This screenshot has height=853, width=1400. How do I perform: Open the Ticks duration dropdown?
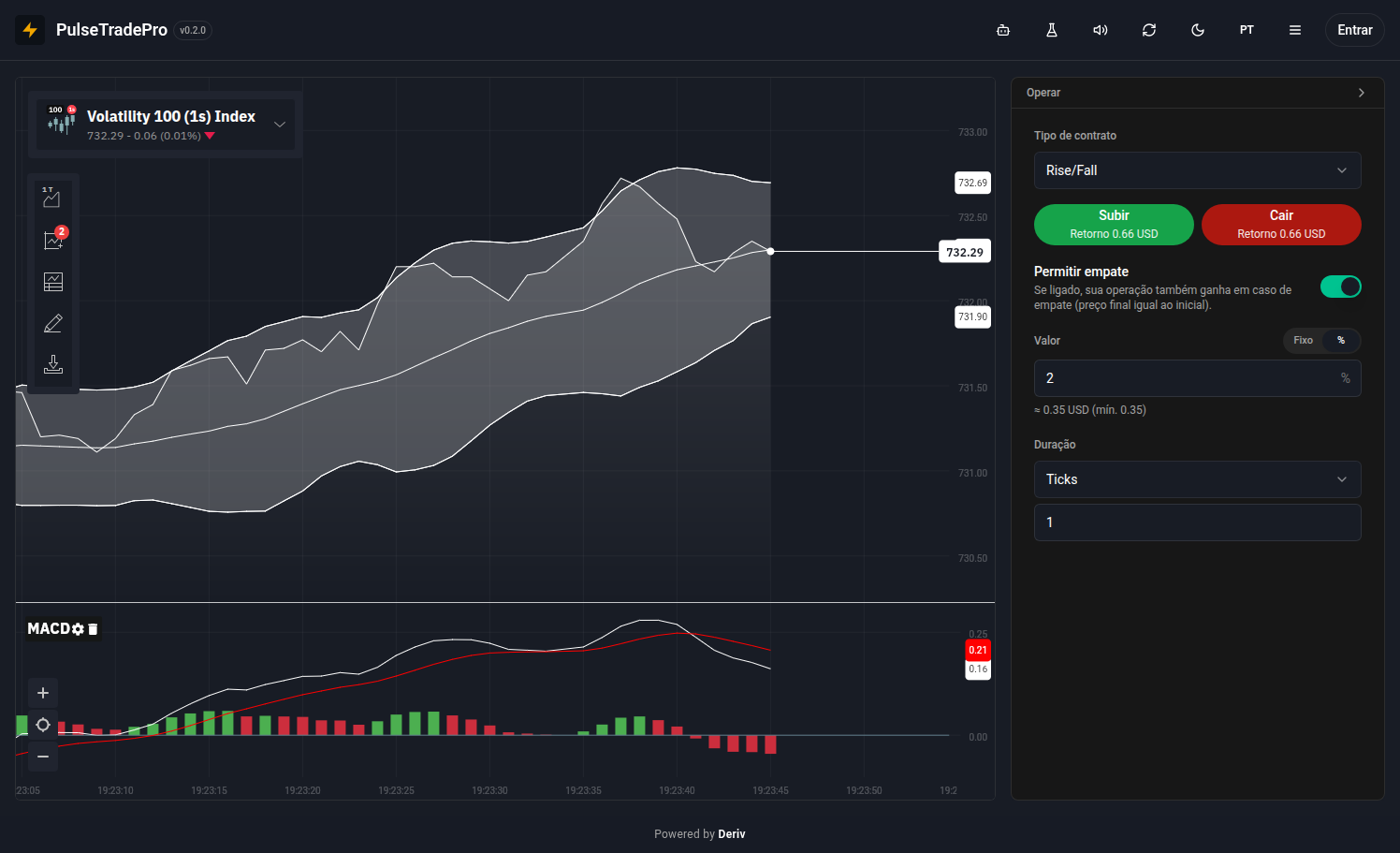(x=1197, y=479)
